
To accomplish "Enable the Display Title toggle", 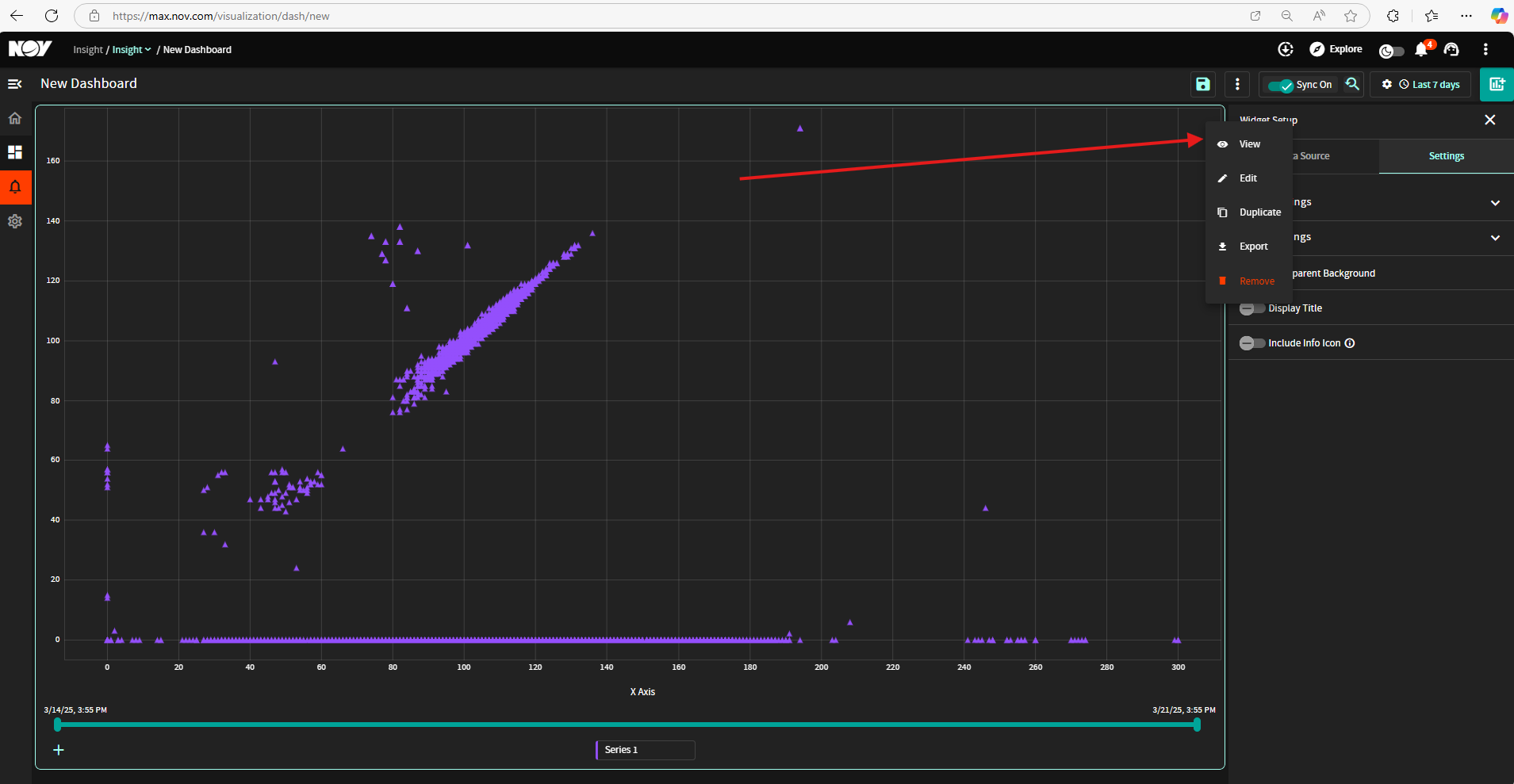I will pos(1252,308).
